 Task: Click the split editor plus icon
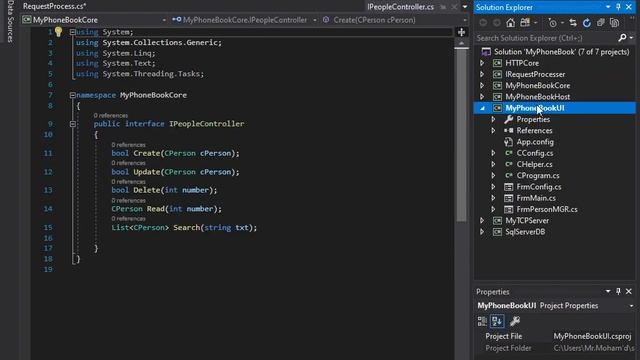click(461, 32)
